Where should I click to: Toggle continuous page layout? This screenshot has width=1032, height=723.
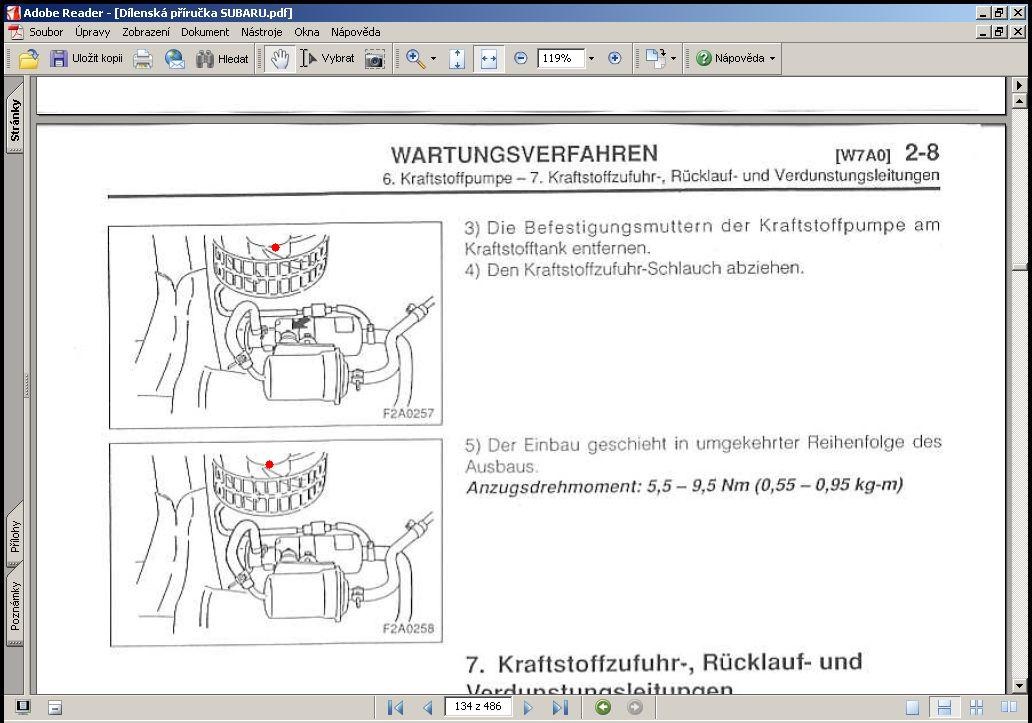coord(944,707)
